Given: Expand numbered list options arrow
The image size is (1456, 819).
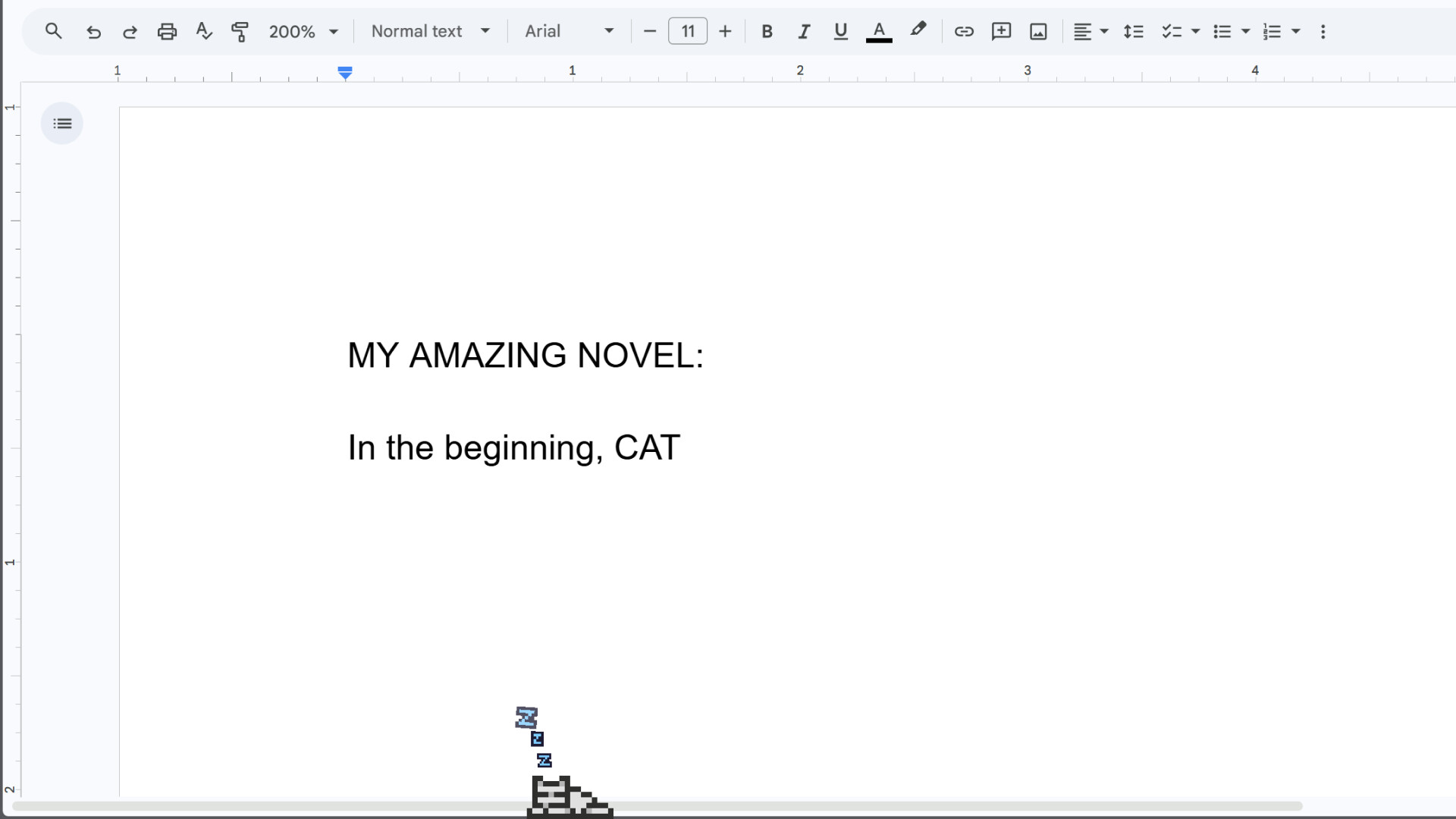Looking at the screenshot, I should coord(1296,31).
